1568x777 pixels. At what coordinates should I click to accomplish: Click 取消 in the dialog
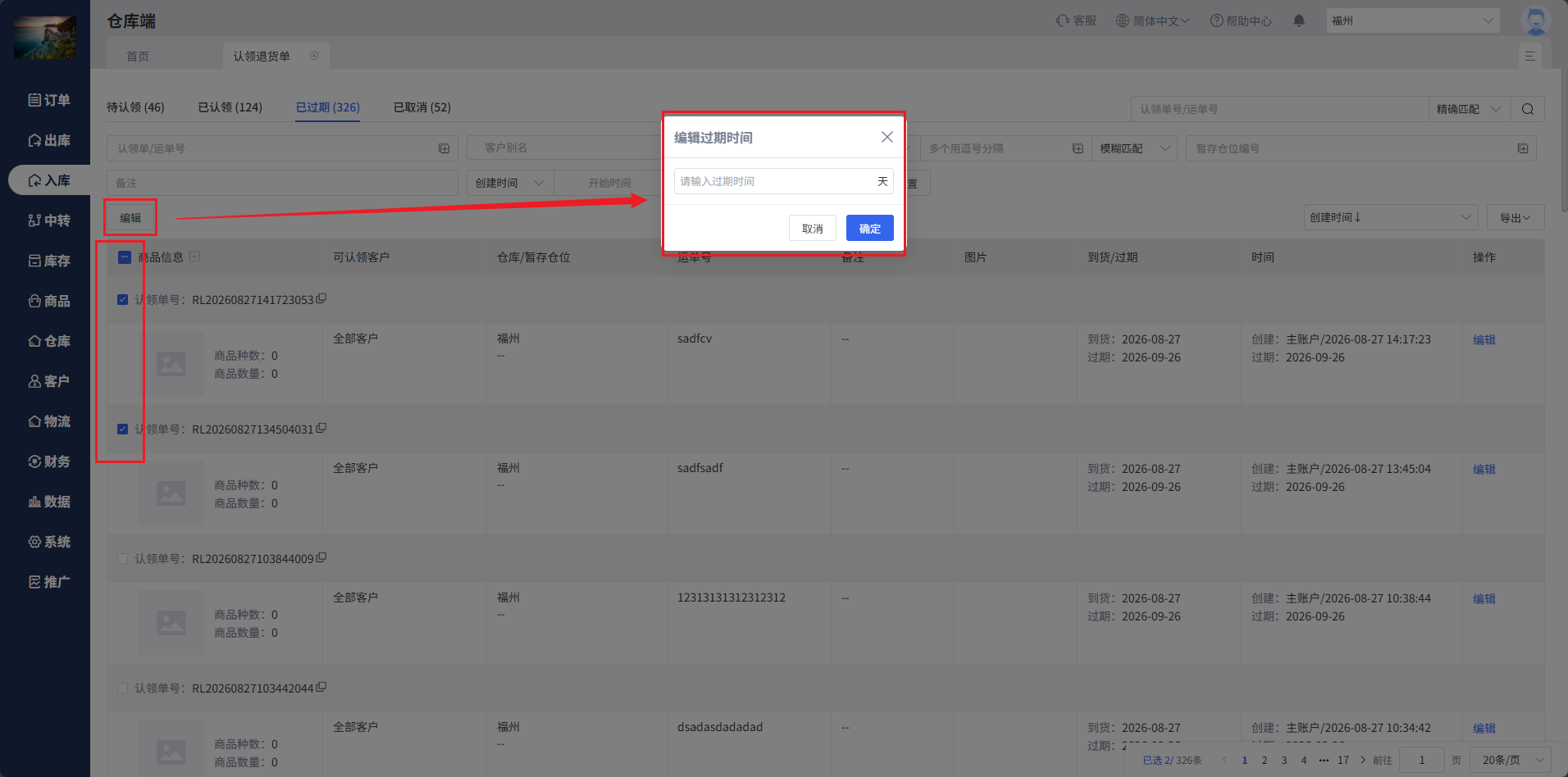[x=813, y=229]
